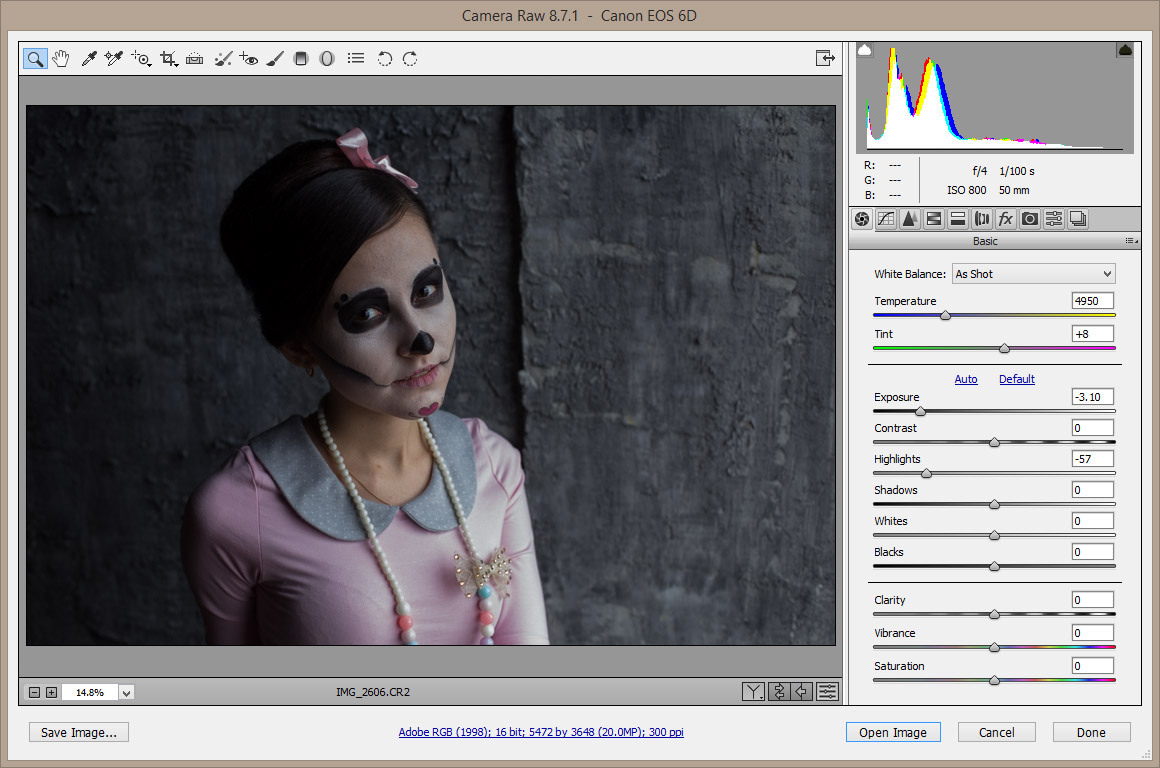Open the Effects (fx) tab

click(x=1006, y=219)
